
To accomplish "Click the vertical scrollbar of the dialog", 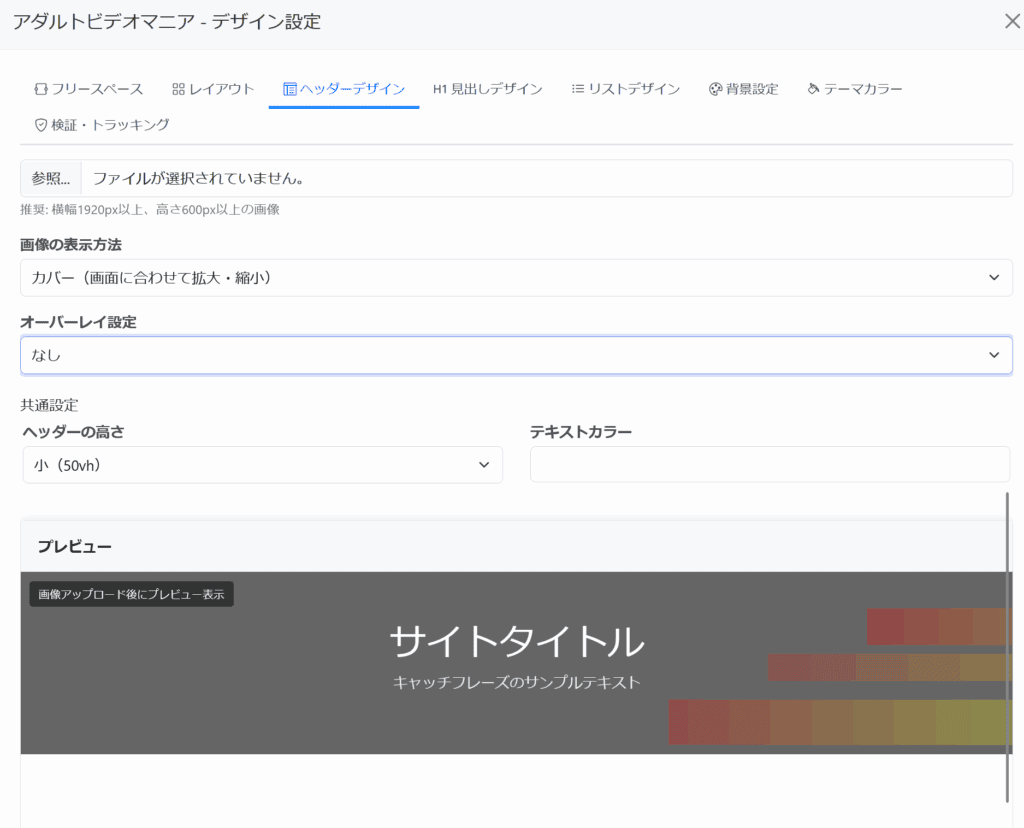I will point(1007,646).
